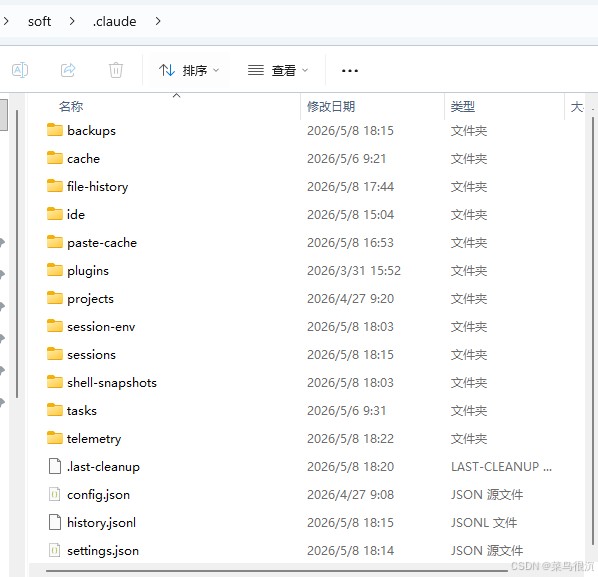This screenshot has width=598, height=577.
Task: Click the settings.json file name
Action: click(x=103, y=551)
